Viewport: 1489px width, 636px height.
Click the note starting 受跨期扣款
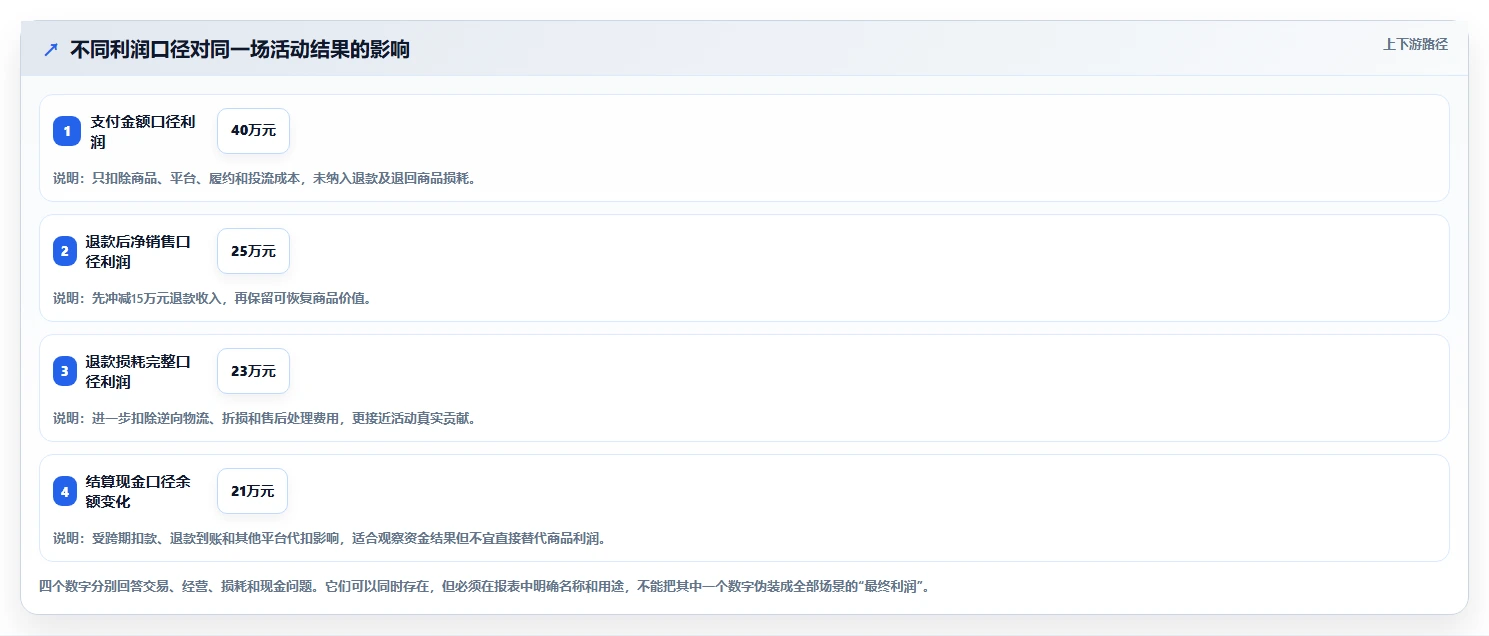(331, 538)
